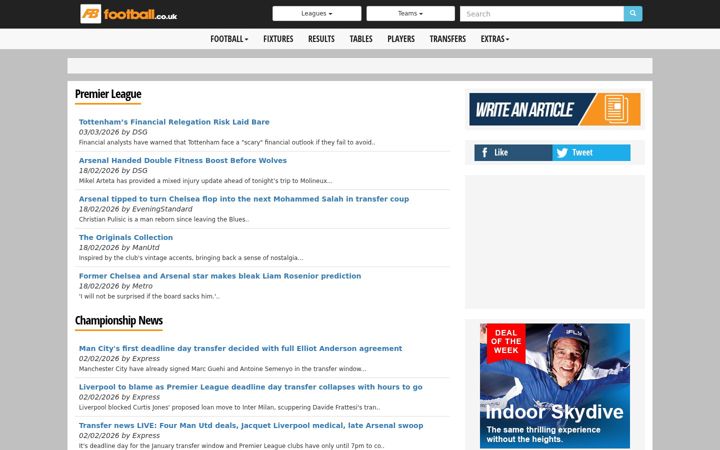This screenshot has height=450, width=720.
Task: Open the TRANSFERS menu item
Action: 448,39
